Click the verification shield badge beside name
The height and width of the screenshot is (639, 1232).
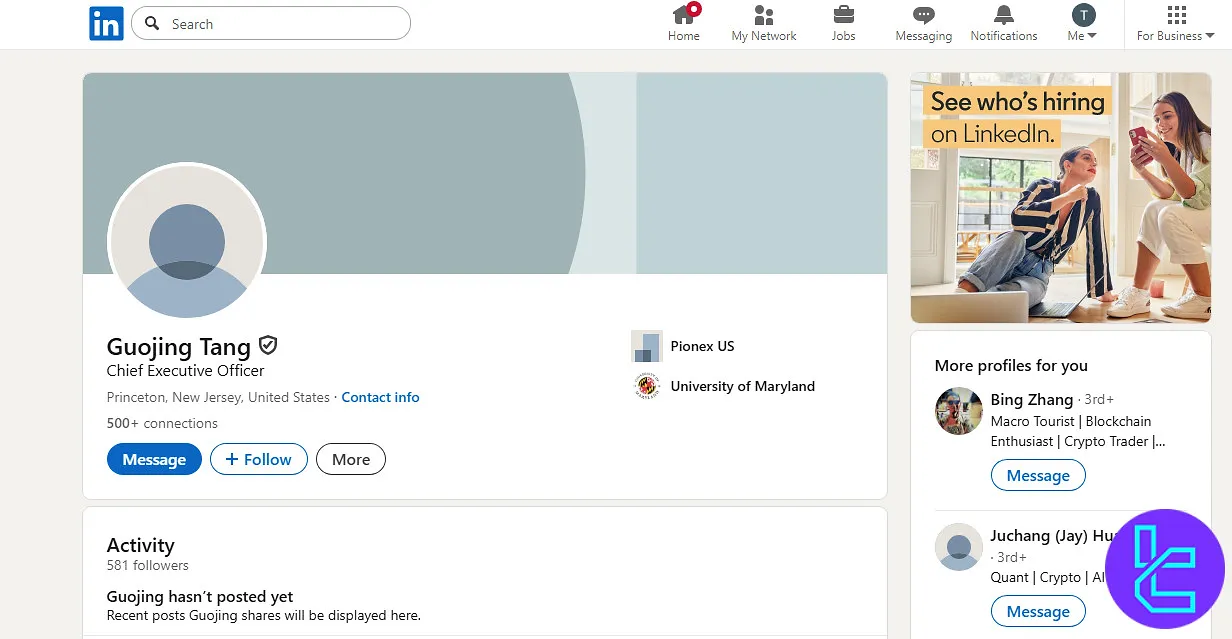267,346
